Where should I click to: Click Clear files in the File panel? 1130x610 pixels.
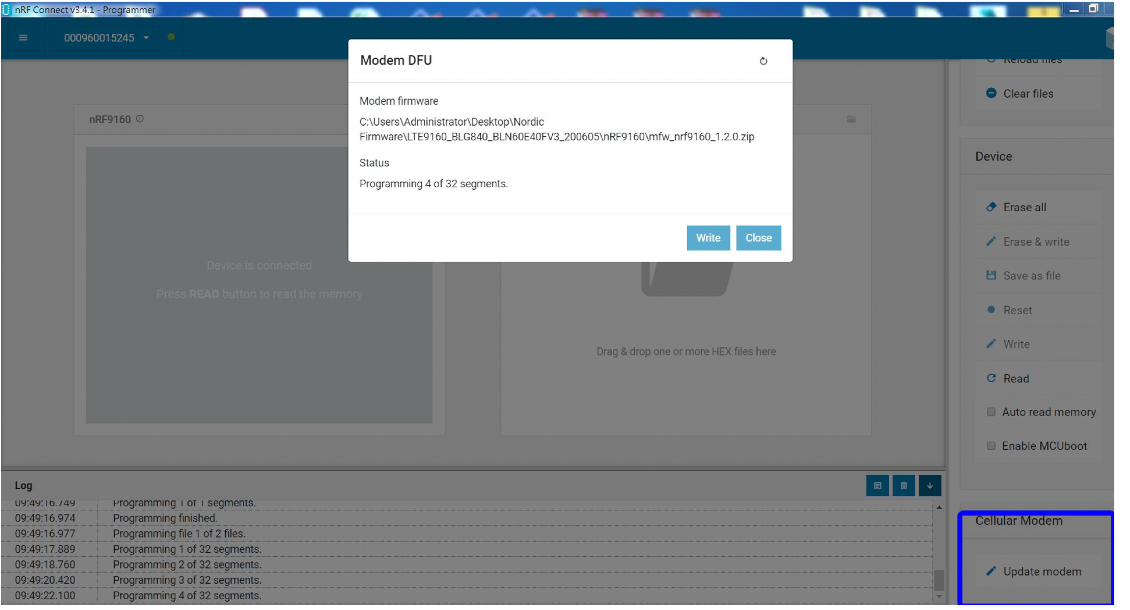[1027, 94]
